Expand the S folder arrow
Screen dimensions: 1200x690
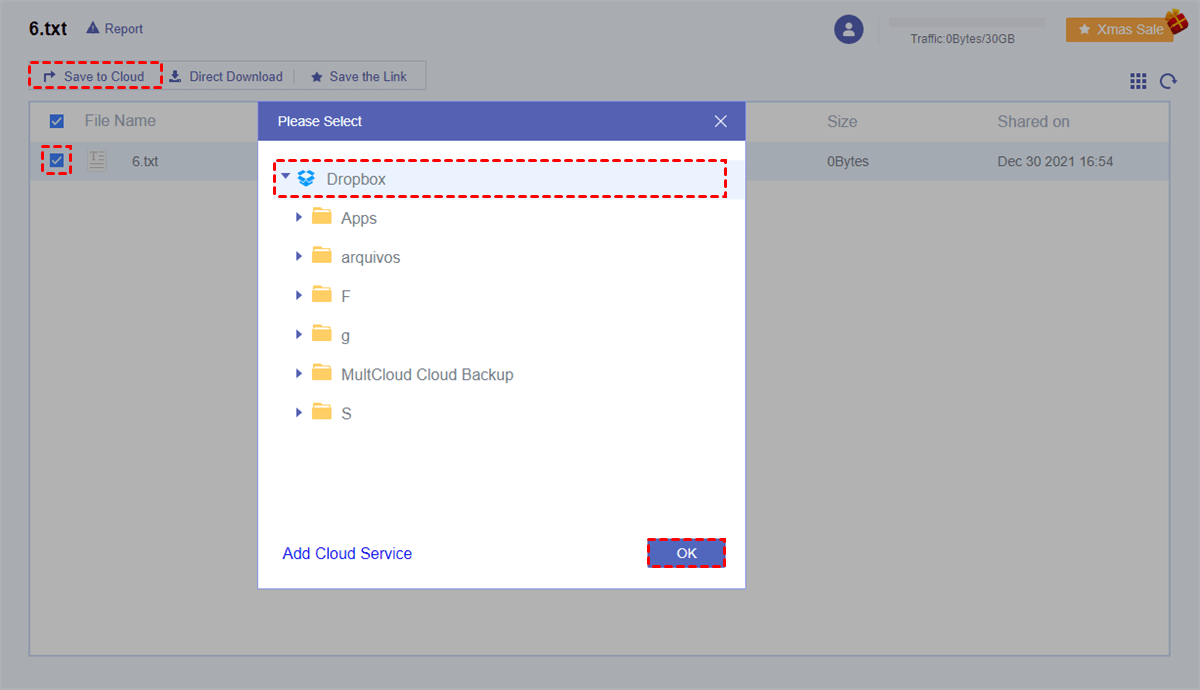(x=299, y=413)
